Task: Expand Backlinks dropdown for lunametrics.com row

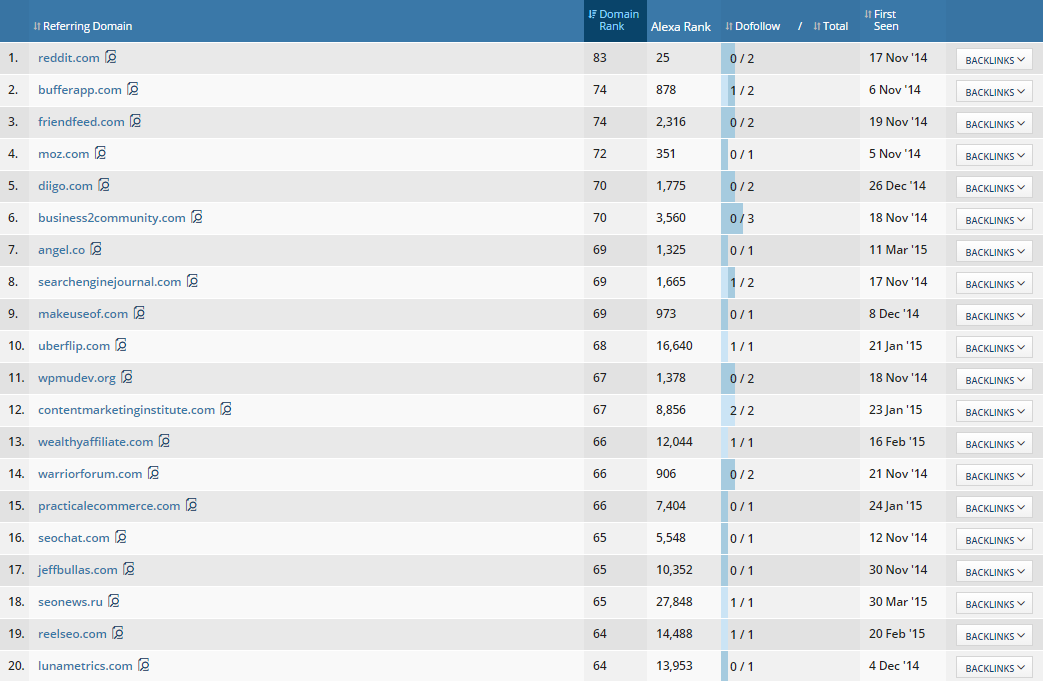Action: [994, 667]
